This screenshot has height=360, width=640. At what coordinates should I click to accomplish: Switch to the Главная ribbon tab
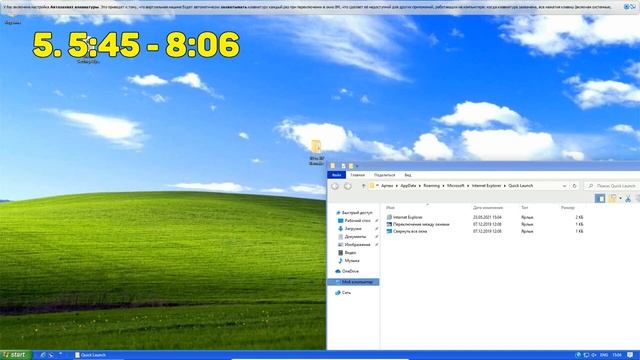(x=357, y=175)
